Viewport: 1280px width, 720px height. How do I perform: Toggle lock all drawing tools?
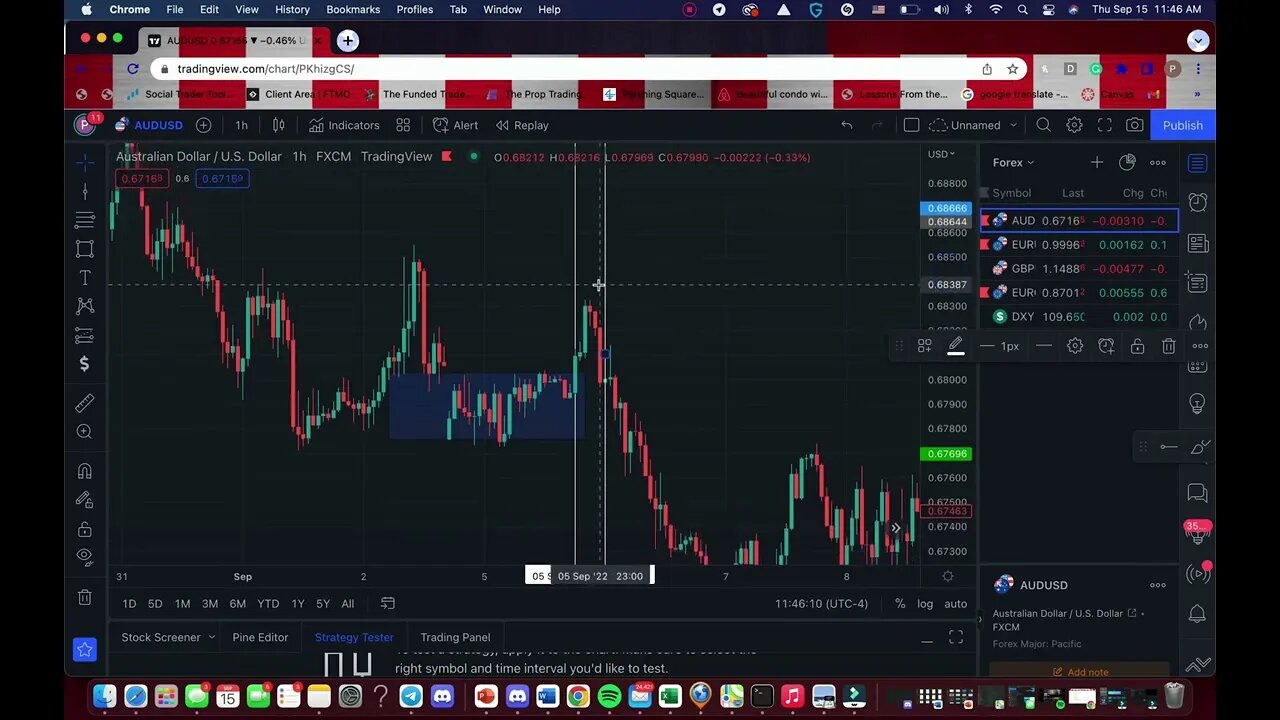[85, 529]
